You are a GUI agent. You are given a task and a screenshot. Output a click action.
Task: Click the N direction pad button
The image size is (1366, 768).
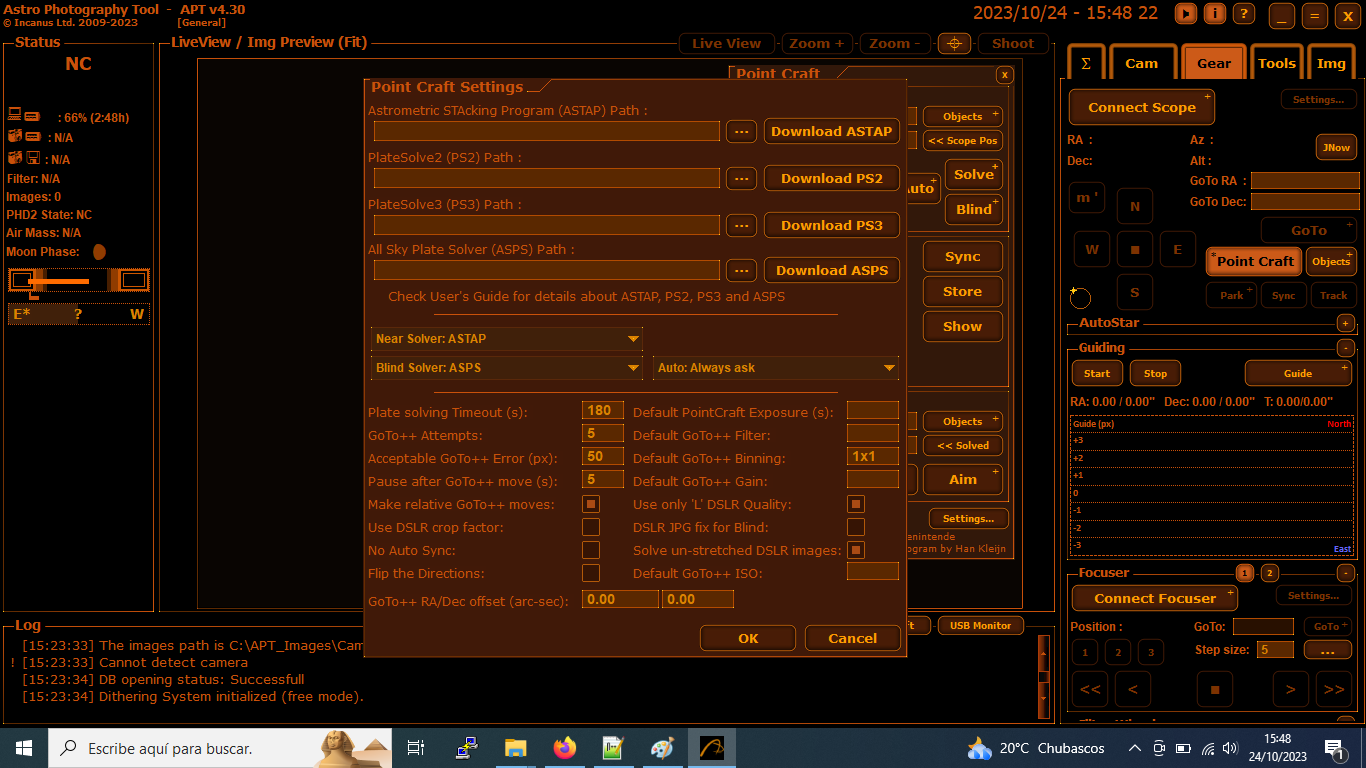pos(1134,206)
